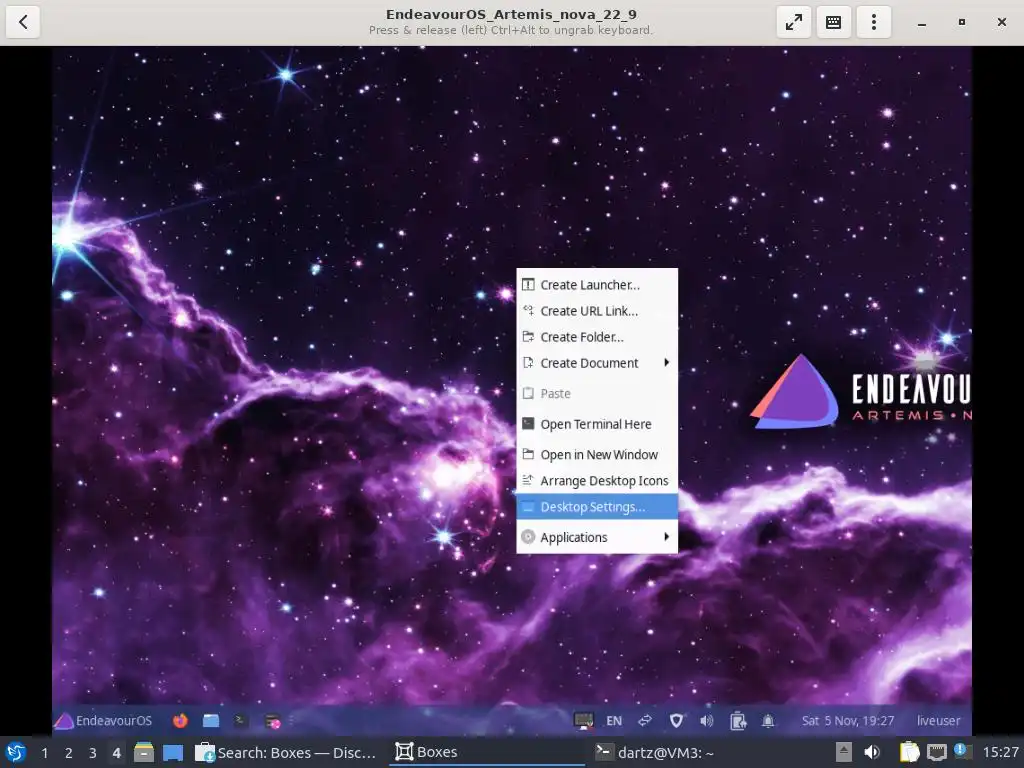Screen dimensions: 1024x768
Task: Click the EndeavourOS_Artemis_nova_22_9 title text
Action: click(x=511, y=14)
